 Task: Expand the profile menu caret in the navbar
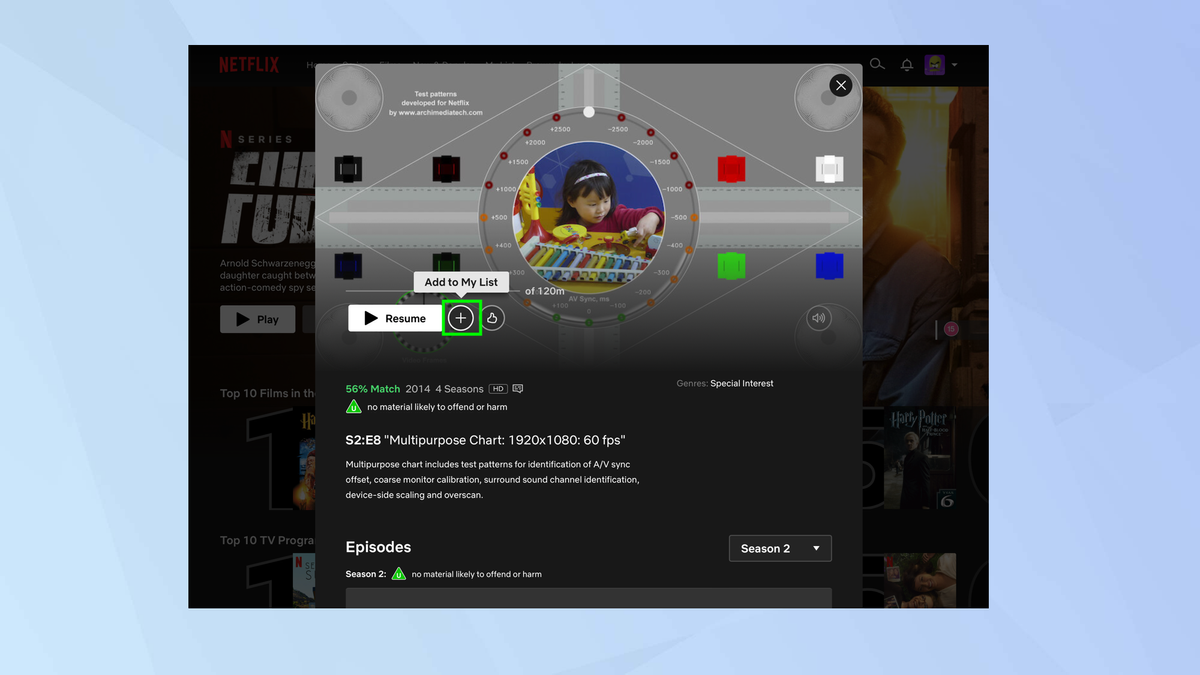953,64
